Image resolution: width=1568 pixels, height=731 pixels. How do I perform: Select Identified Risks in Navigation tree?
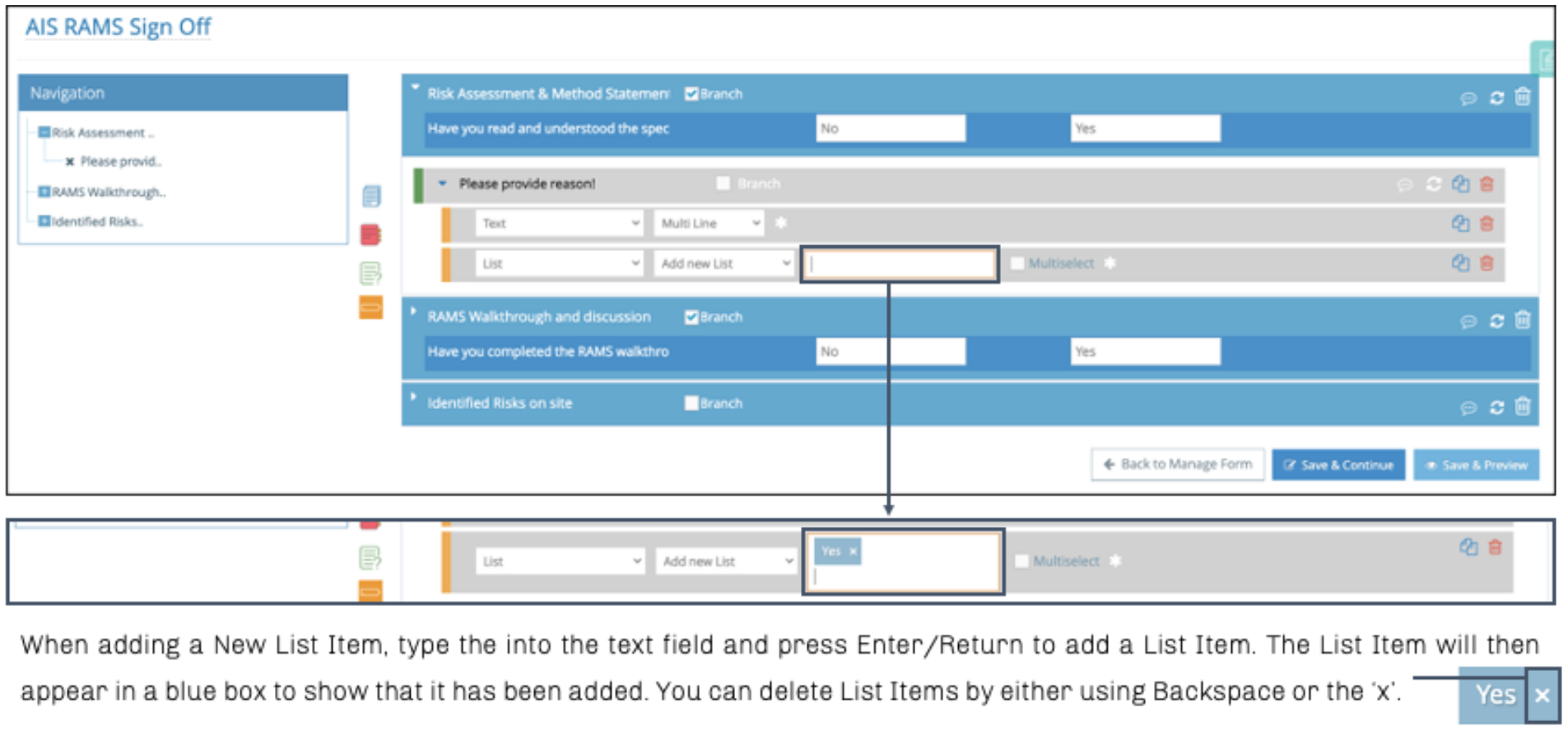[x=97, y=221]
